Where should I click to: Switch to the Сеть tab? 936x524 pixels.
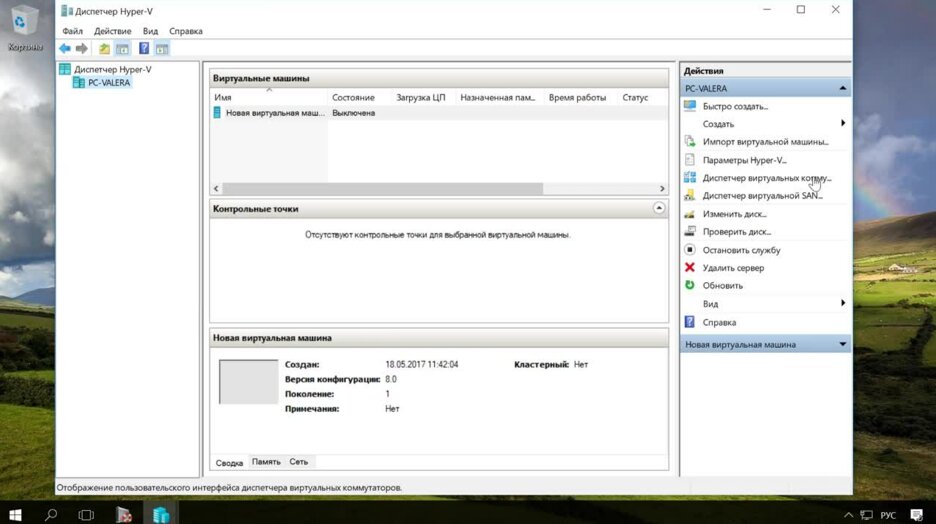pyautogui.click(x=298, y=461)
